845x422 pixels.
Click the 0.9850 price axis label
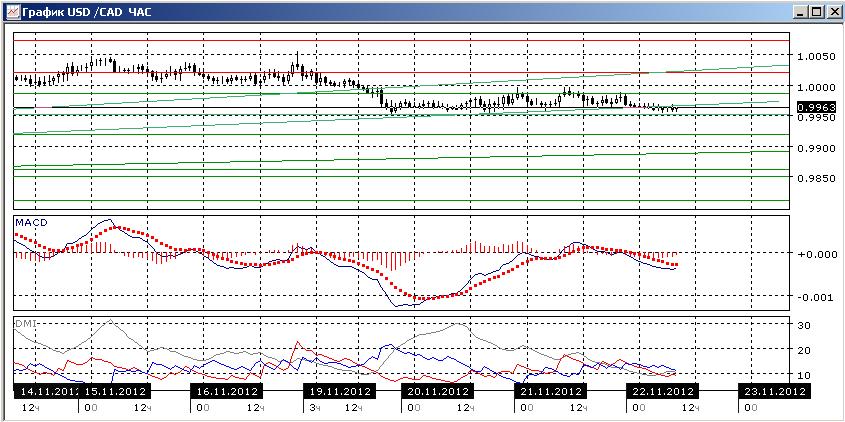[814, 178]
